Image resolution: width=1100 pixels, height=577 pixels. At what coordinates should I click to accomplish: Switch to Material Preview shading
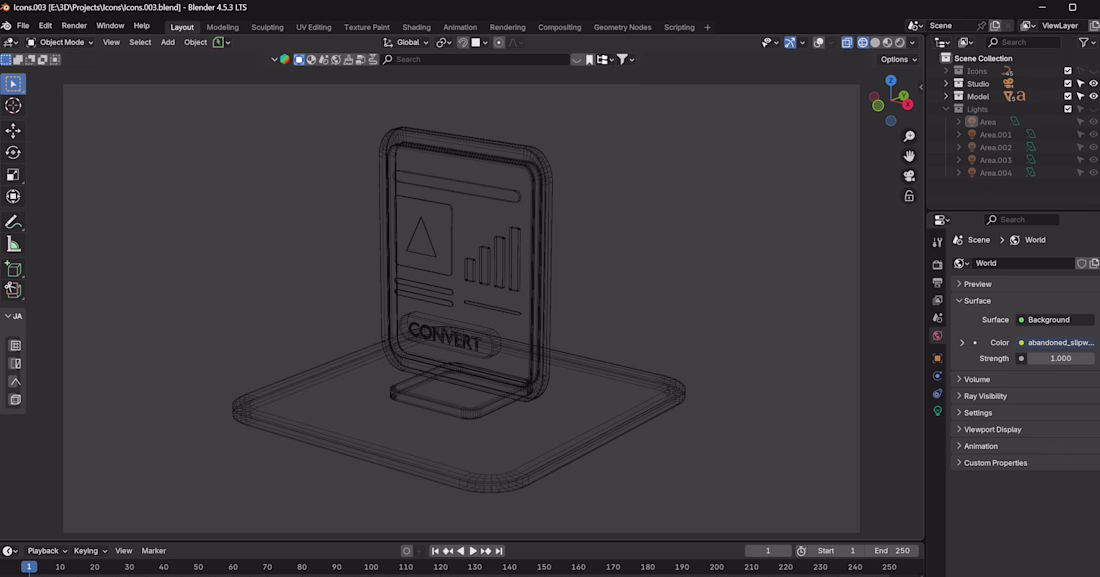point(887,43)
